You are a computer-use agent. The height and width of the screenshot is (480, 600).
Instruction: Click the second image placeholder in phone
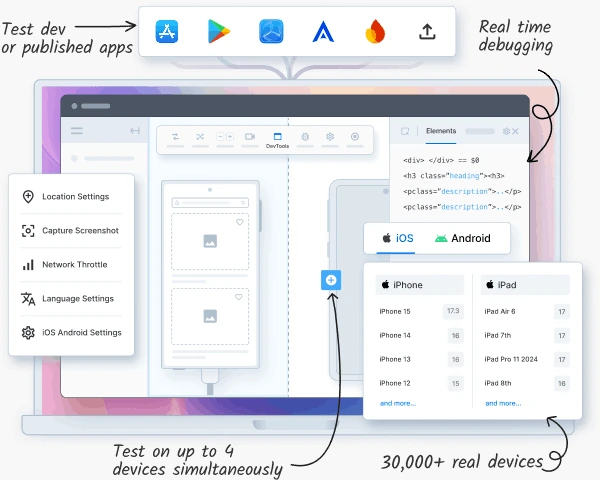coord(210,316)
